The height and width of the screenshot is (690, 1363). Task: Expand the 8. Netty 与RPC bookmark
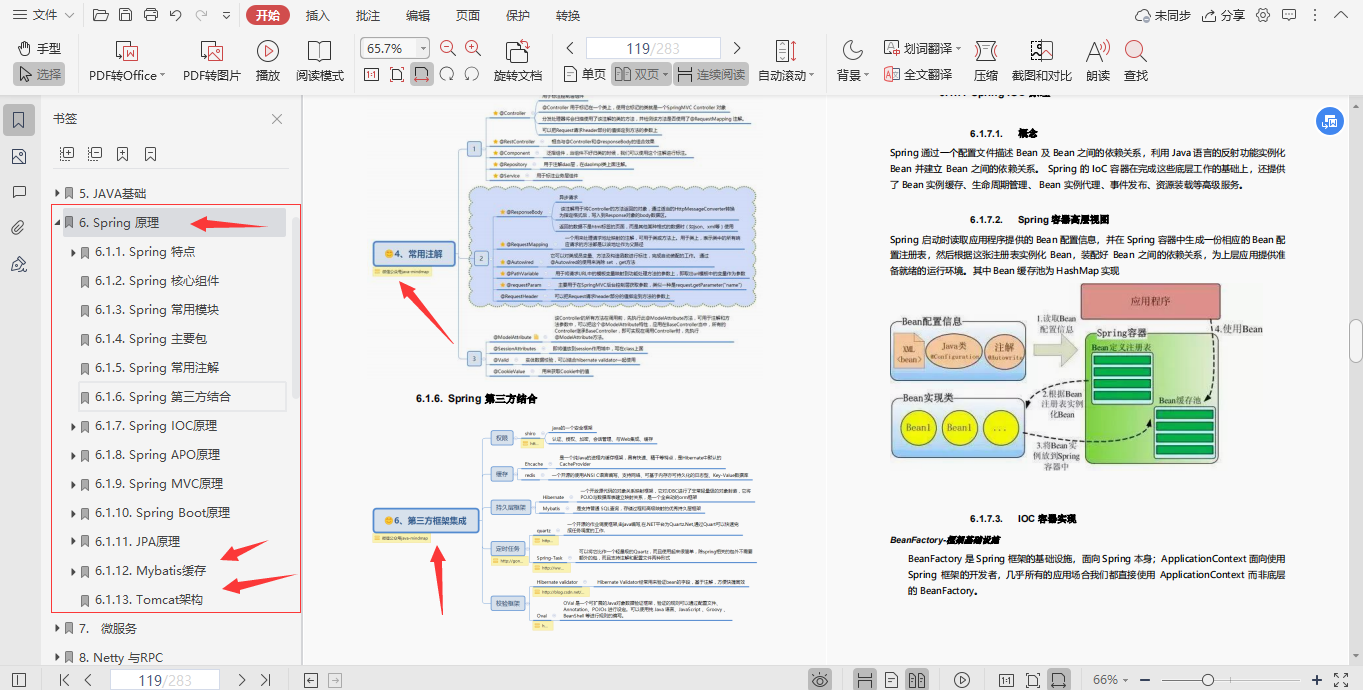(x=58, y=658)
